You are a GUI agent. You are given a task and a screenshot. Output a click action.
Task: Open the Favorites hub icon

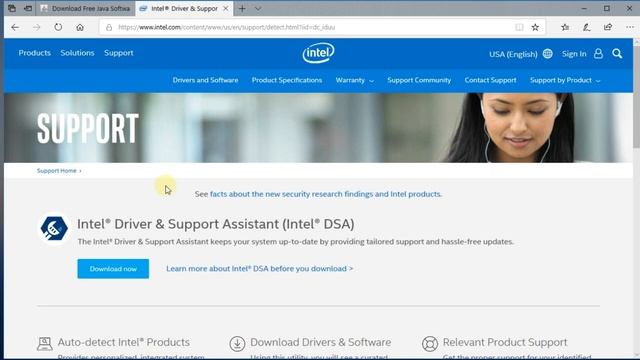[x=565, y=27]
